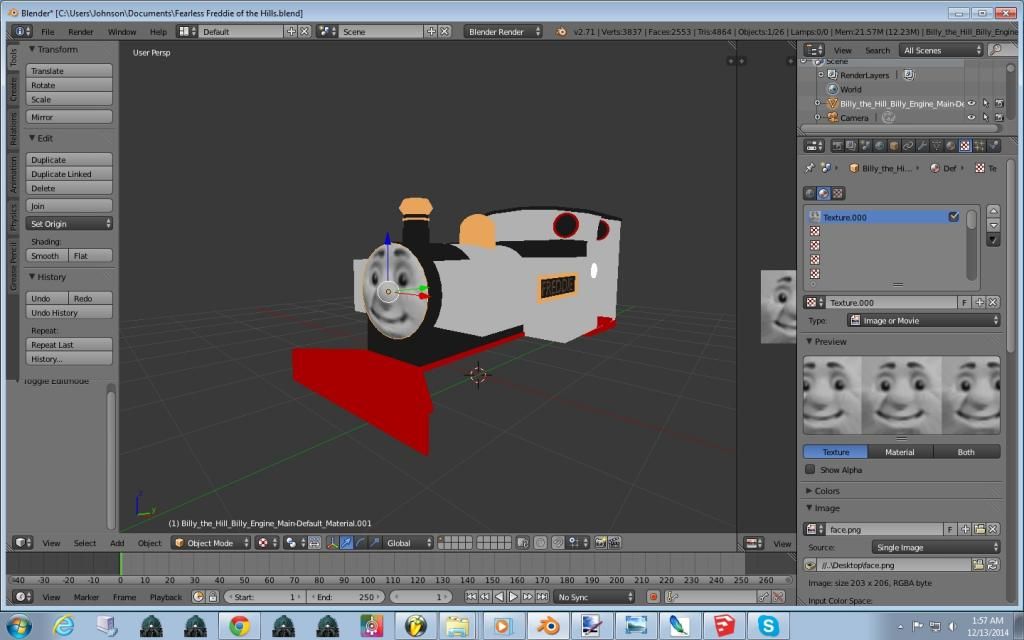Open image file browser next to face.png

click(979, 529)
